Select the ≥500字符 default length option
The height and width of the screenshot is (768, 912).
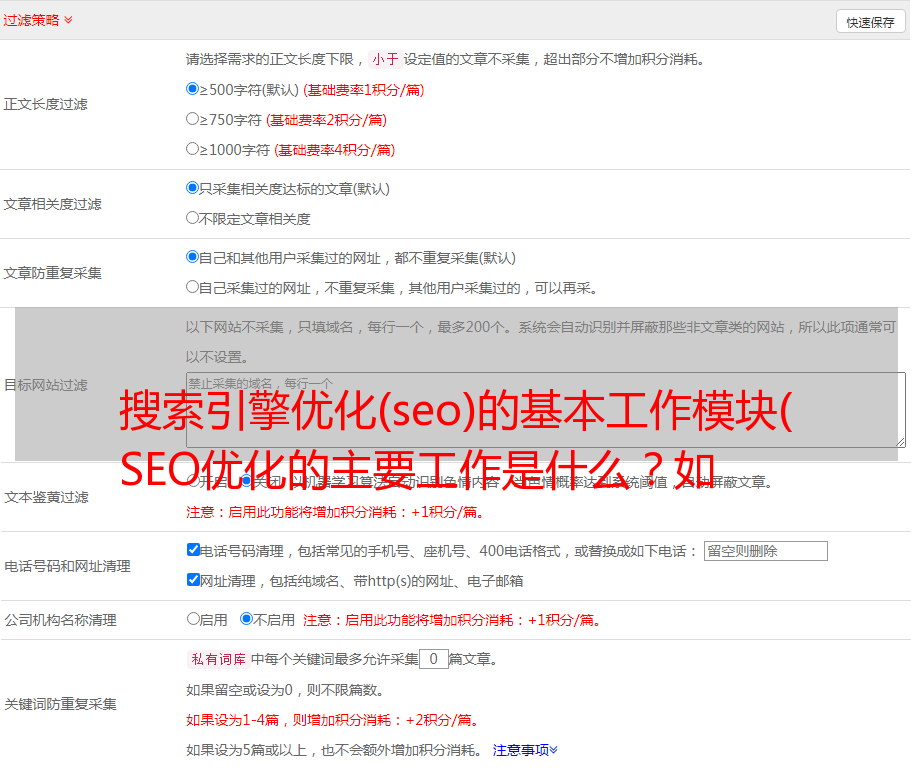(x=193, y=89)
